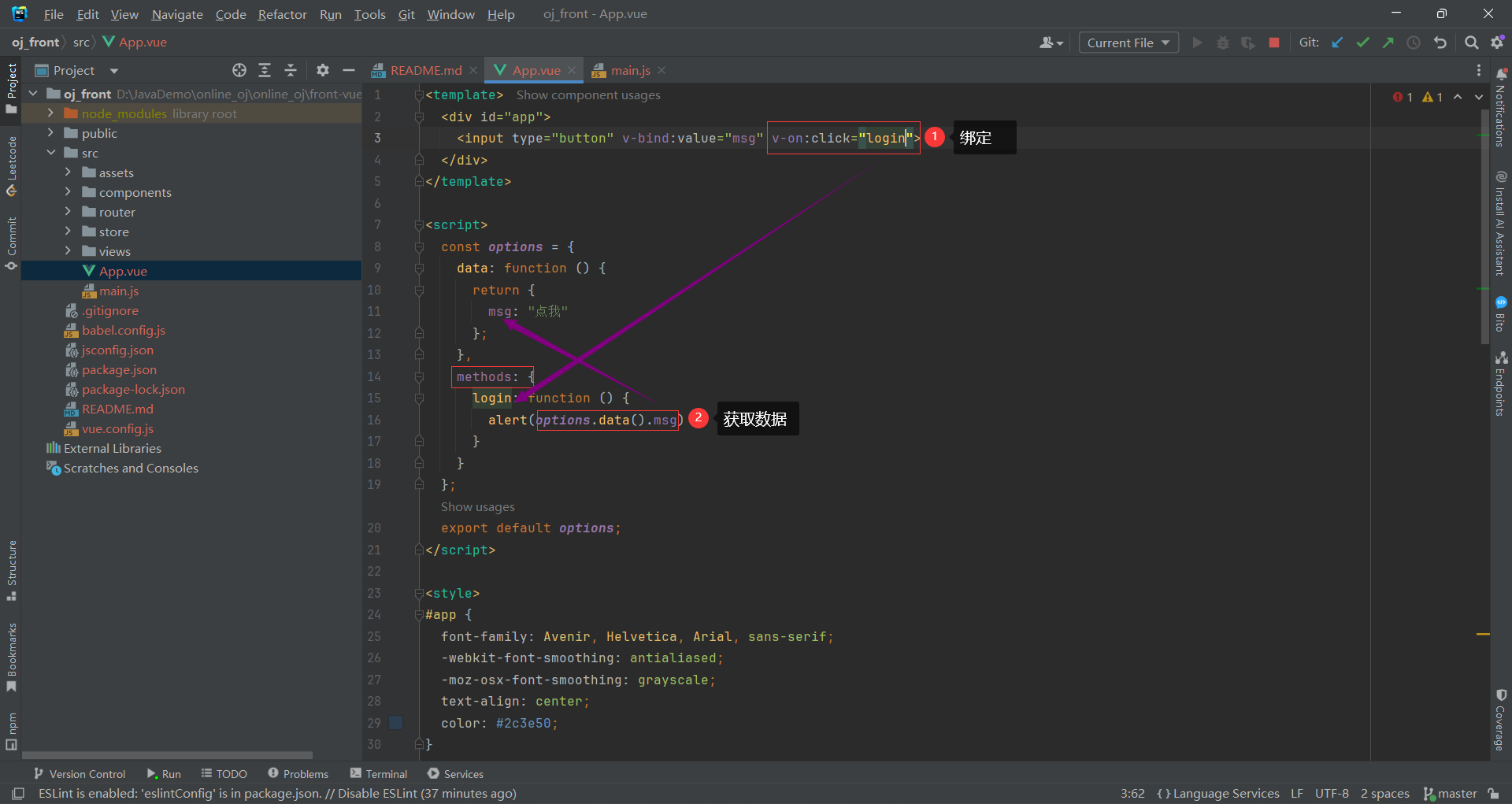The height and width of the screenshot is (804, 1512).
Task: Toggle Structure tool window
Action: pos(12,571)
